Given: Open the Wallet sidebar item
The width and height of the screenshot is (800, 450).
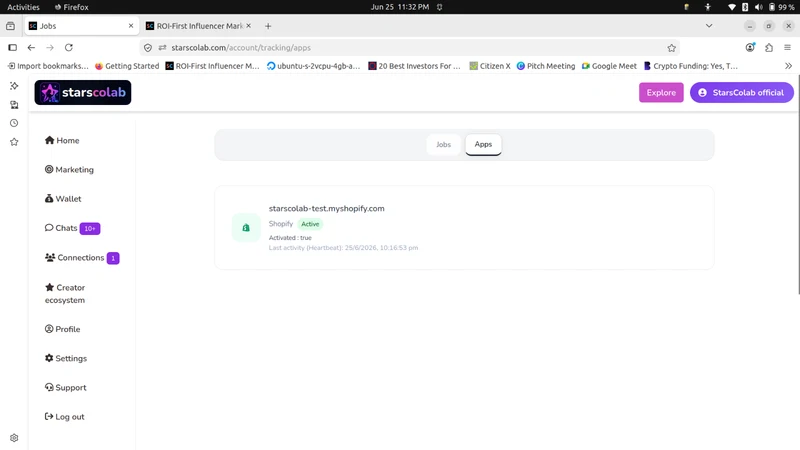Looking at the screenshot, I should (x=63, y=198).
